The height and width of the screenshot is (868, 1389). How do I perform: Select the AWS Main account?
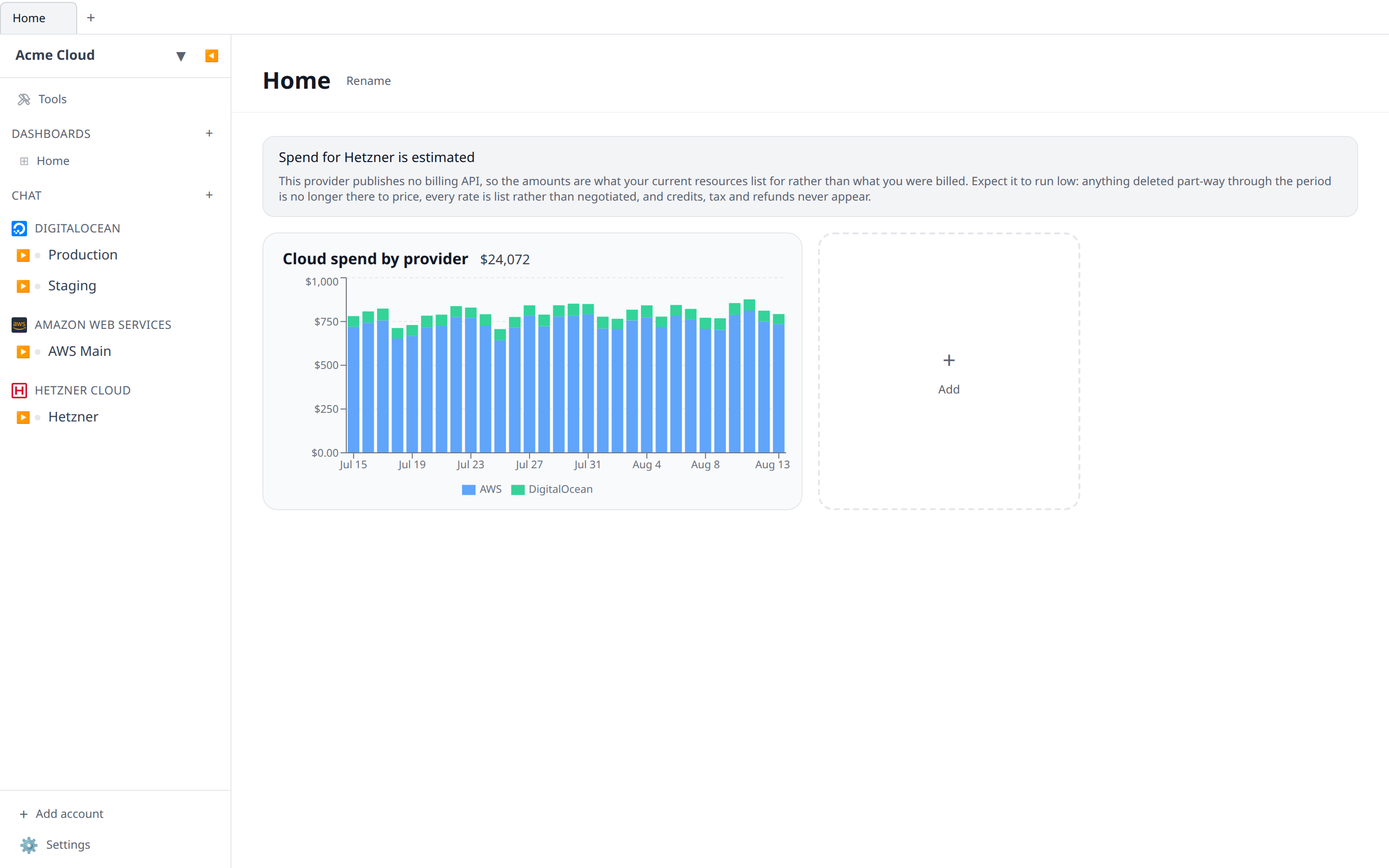pos(80,352)
